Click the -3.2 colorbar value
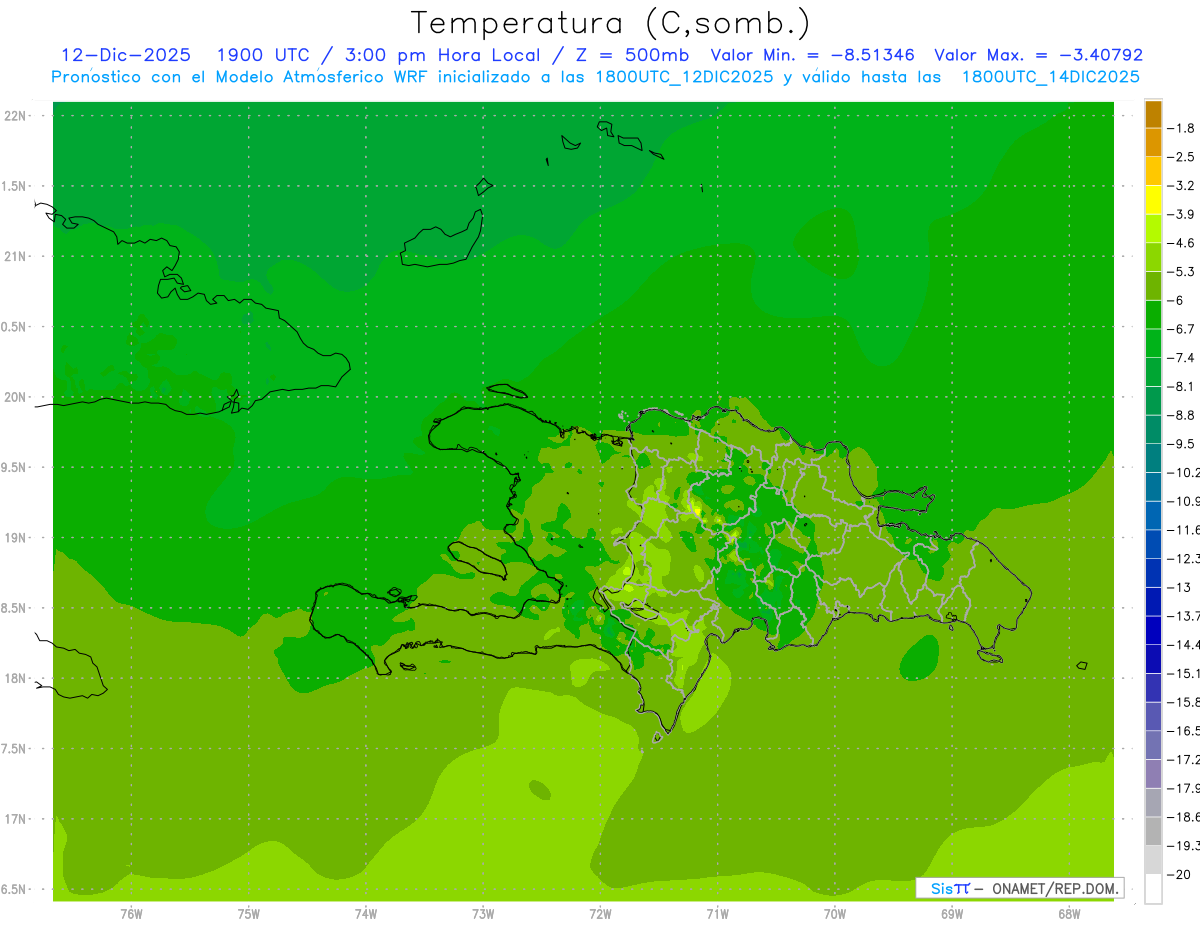Screen dimensions: 1200x927 click(x=1182, y=186)
